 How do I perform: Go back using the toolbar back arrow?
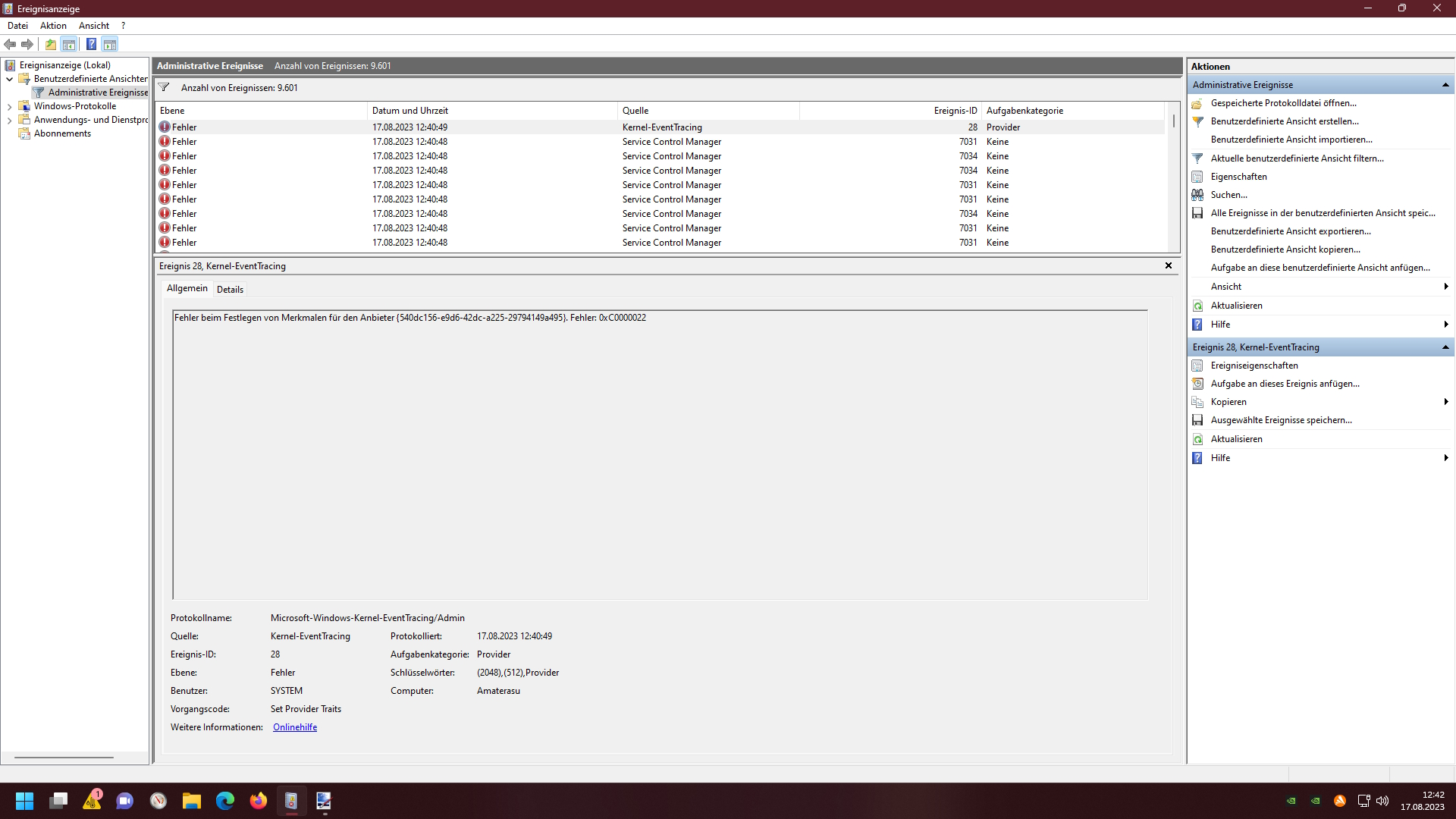10,44
